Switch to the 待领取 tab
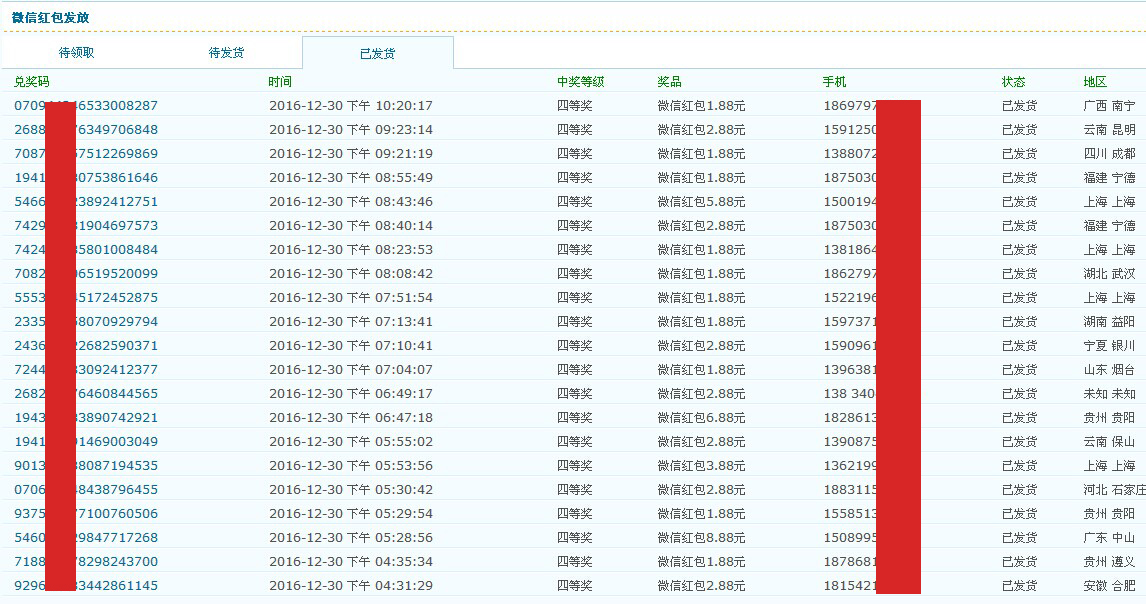 coord(77,53)
